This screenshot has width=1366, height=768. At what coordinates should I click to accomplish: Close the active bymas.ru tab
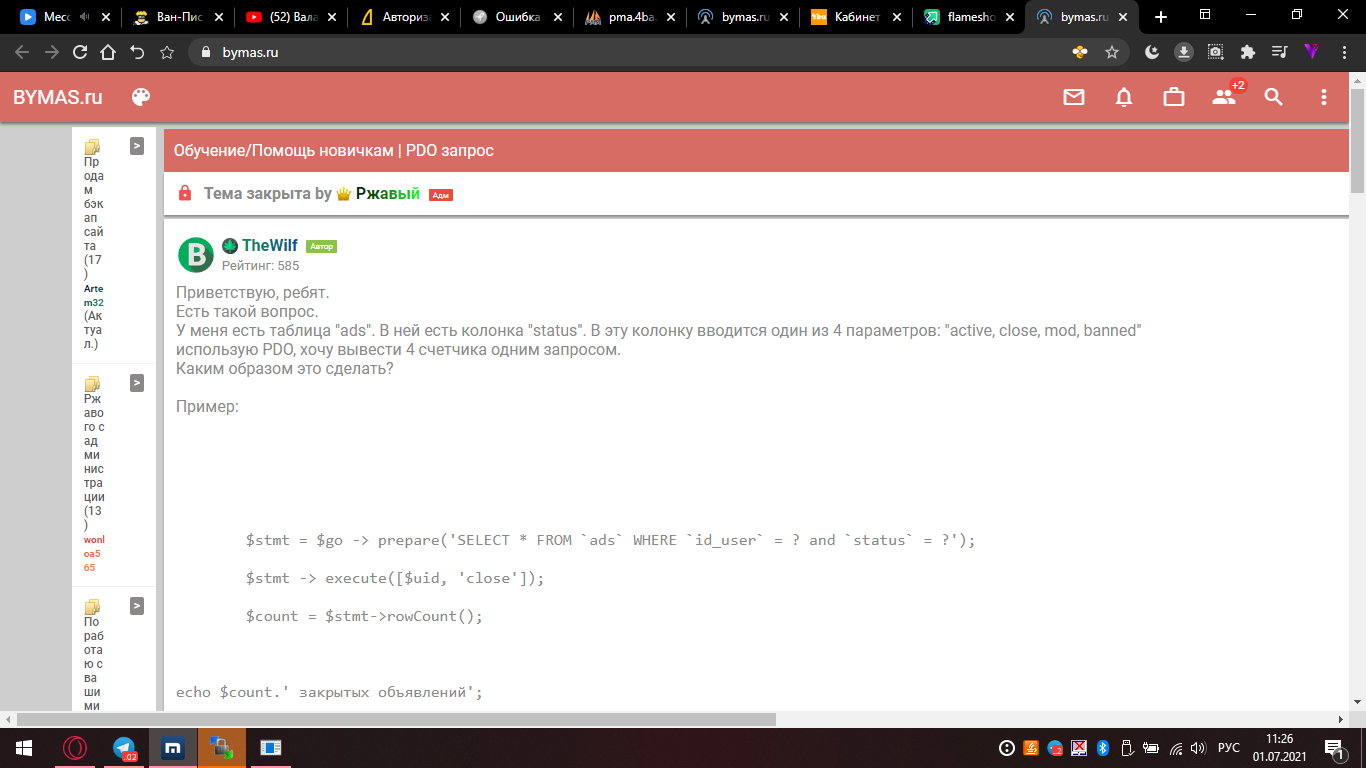point(1123,17)
